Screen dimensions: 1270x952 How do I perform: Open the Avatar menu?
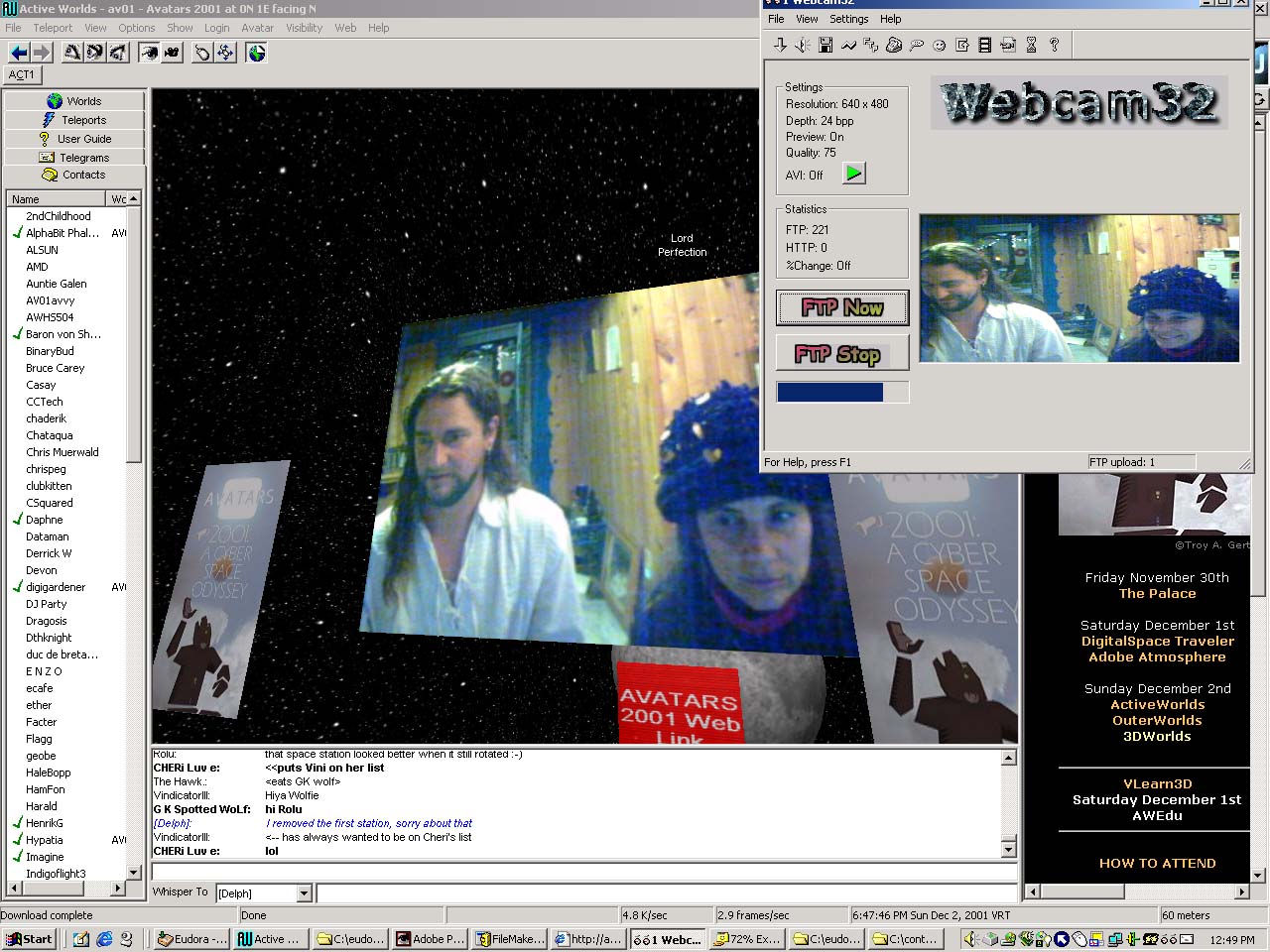click(x=257, y=28)
